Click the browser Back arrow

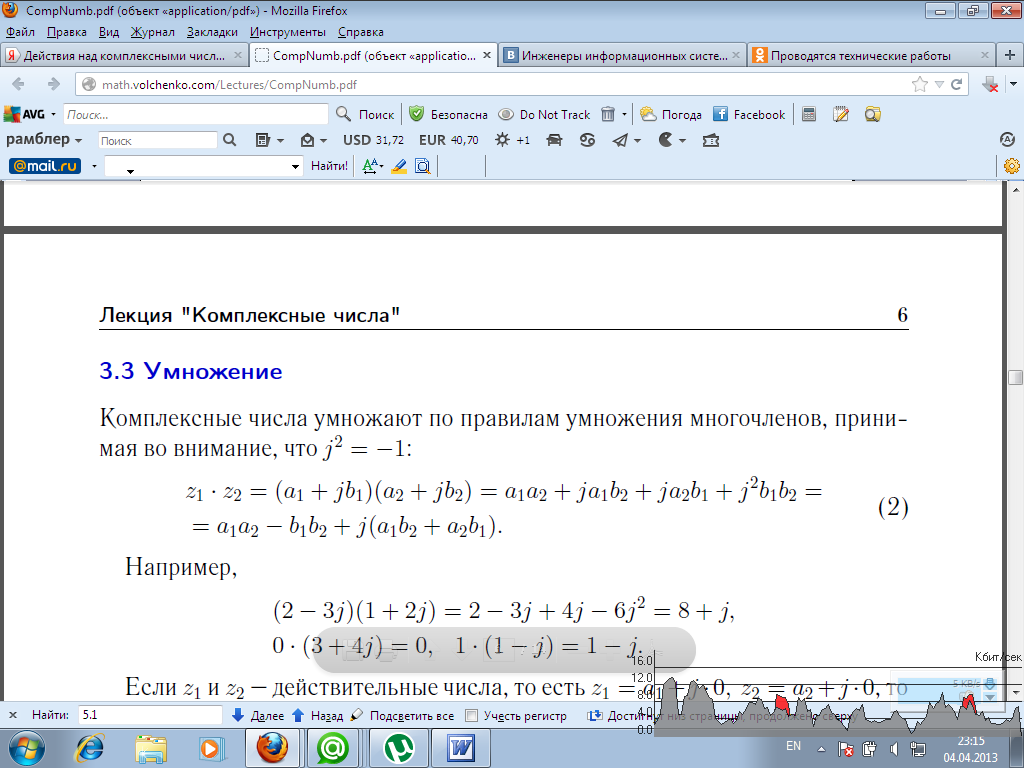19,84
